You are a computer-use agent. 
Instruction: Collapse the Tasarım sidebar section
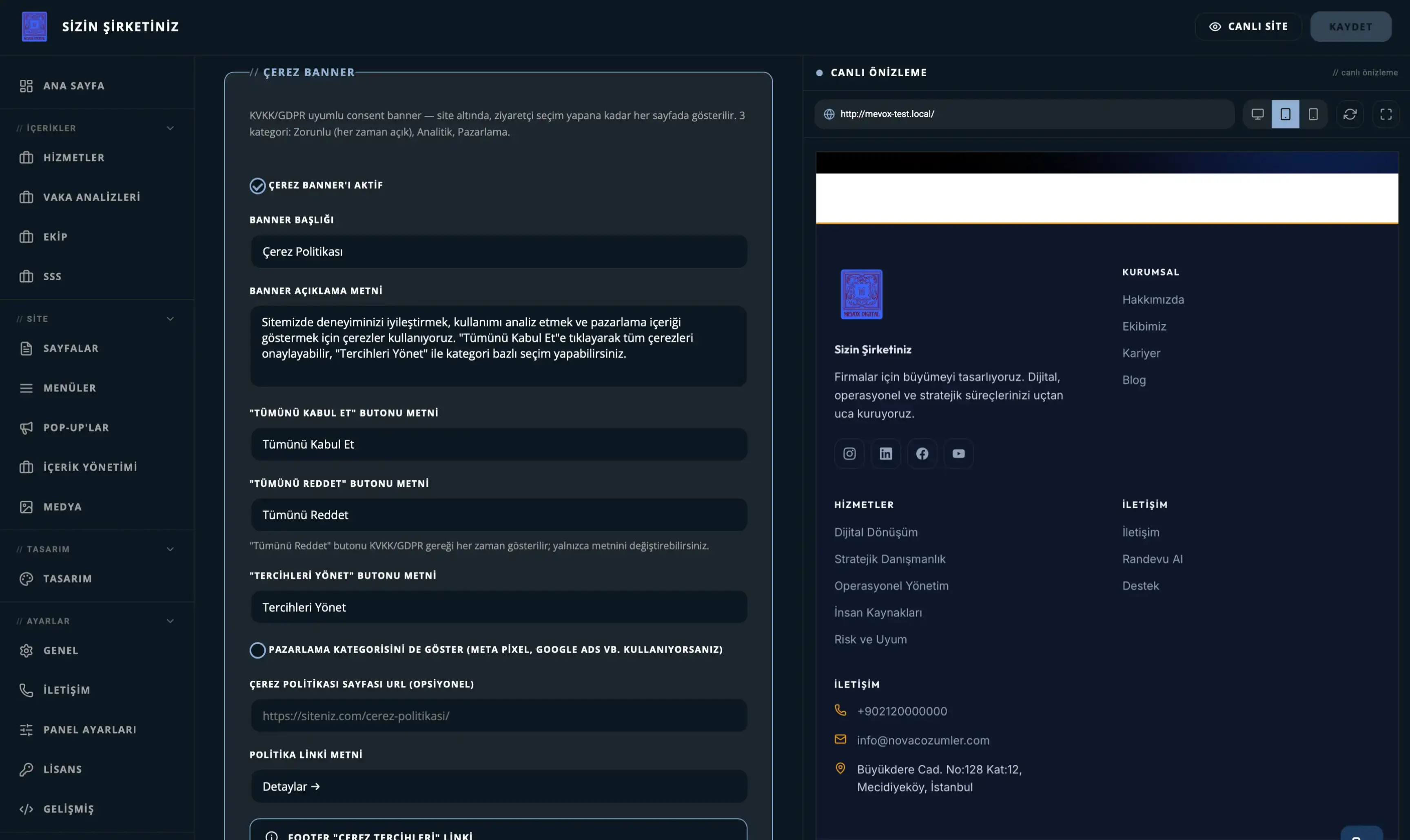[170, 550]
